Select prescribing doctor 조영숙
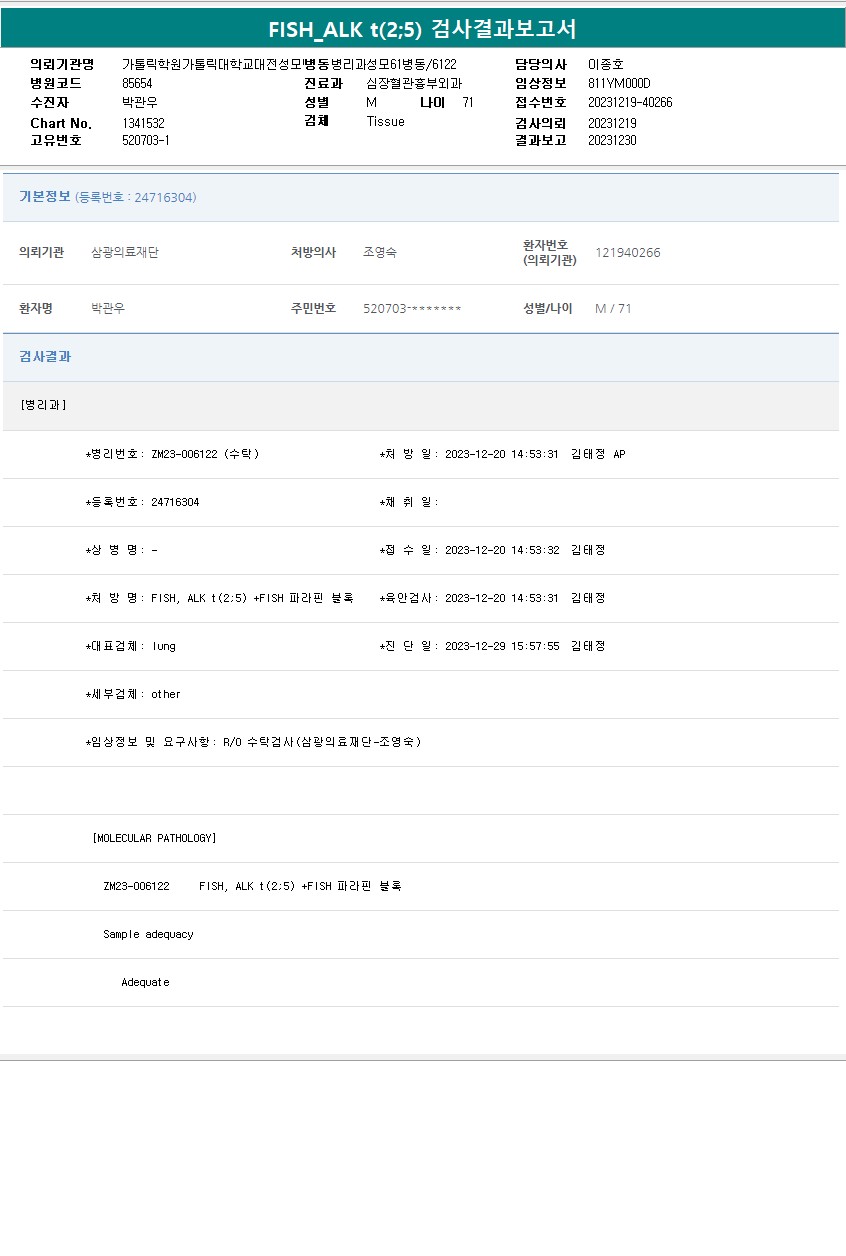 click(380, 253)
